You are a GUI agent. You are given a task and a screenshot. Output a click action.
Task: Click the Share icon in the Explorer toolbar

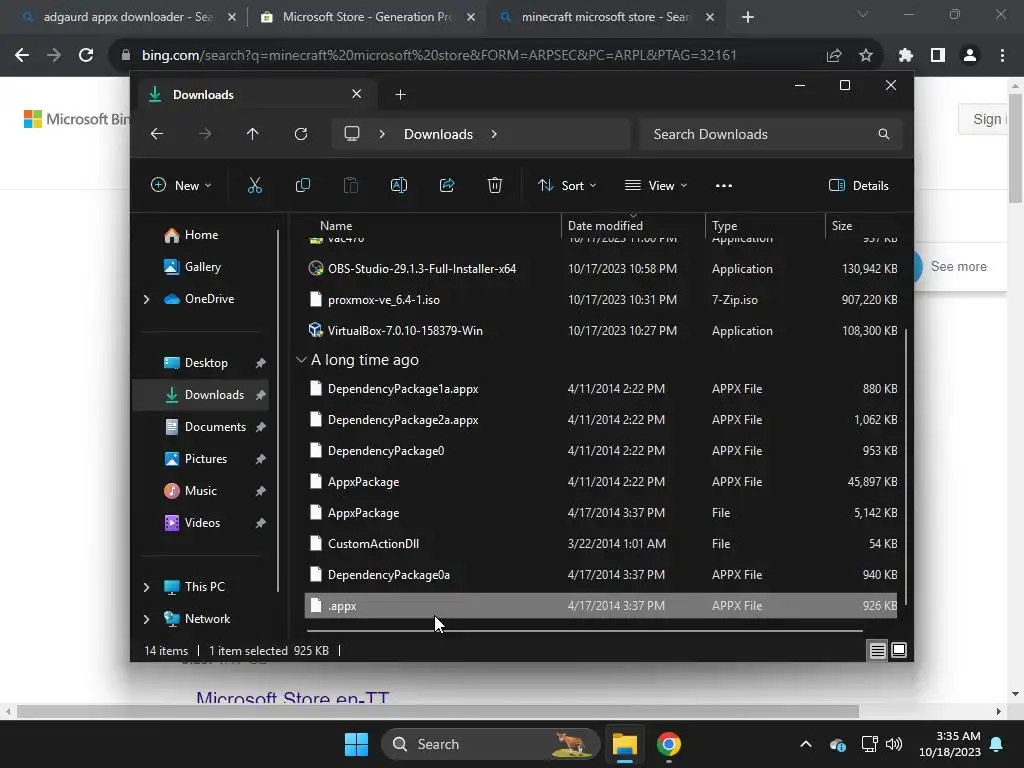click(447, 185)
